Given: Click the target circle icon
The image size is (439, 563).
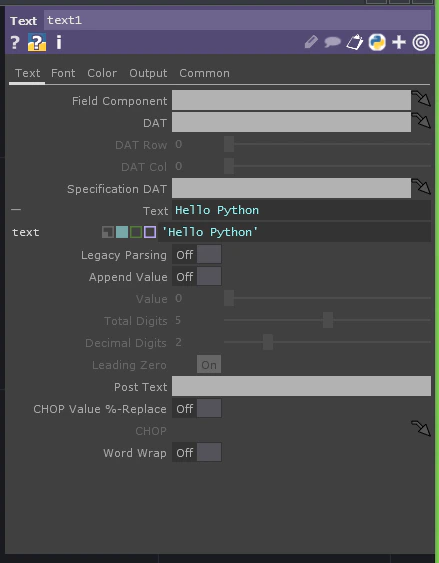Looking at the screenshot, I should (x=421, y=42).
